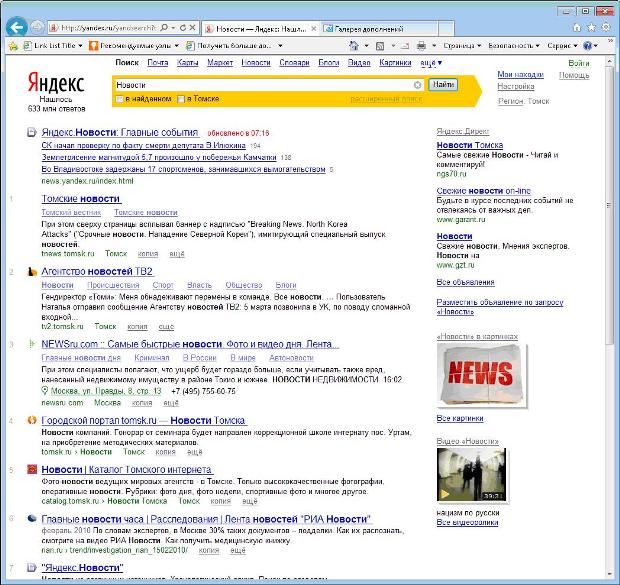Open the Томские новости result title
Image resolution: width=620 pixels, height=585 pixels.
[81, 199]
